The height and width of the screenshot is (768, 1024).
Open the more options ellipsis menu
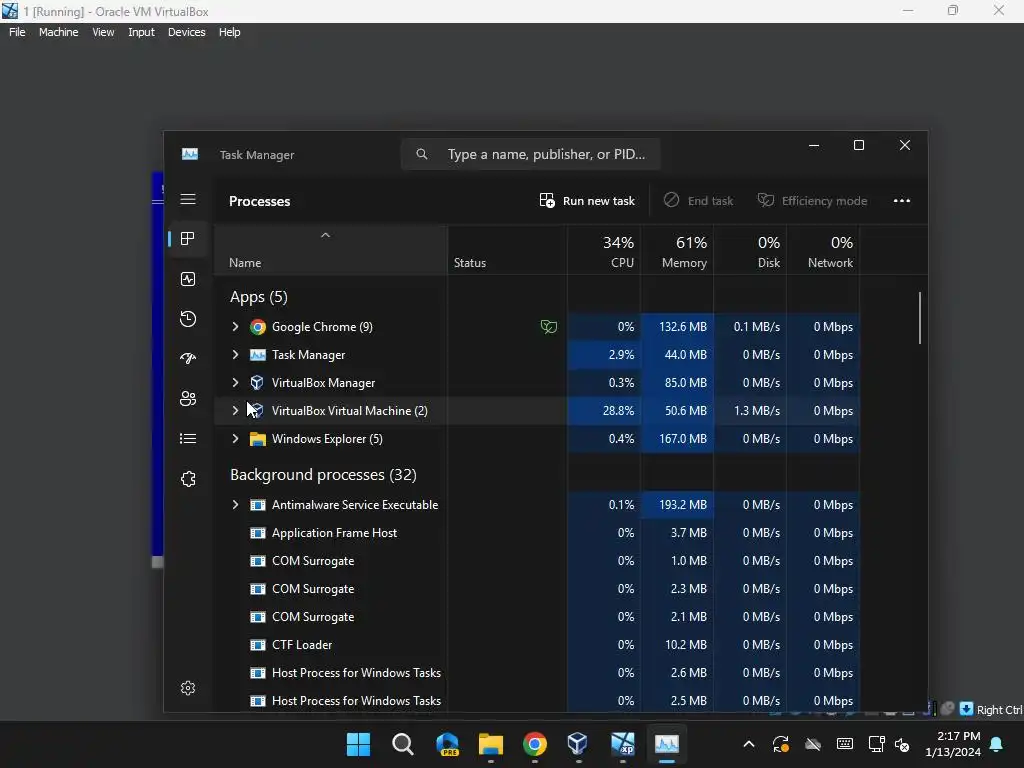coord(902,201)
